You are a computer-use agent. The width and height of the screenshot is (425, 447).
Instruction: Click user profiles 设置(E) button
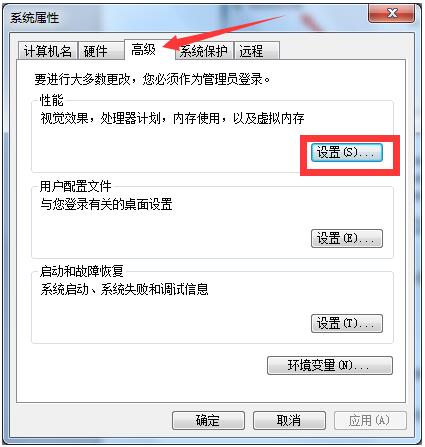click(347, 238)
